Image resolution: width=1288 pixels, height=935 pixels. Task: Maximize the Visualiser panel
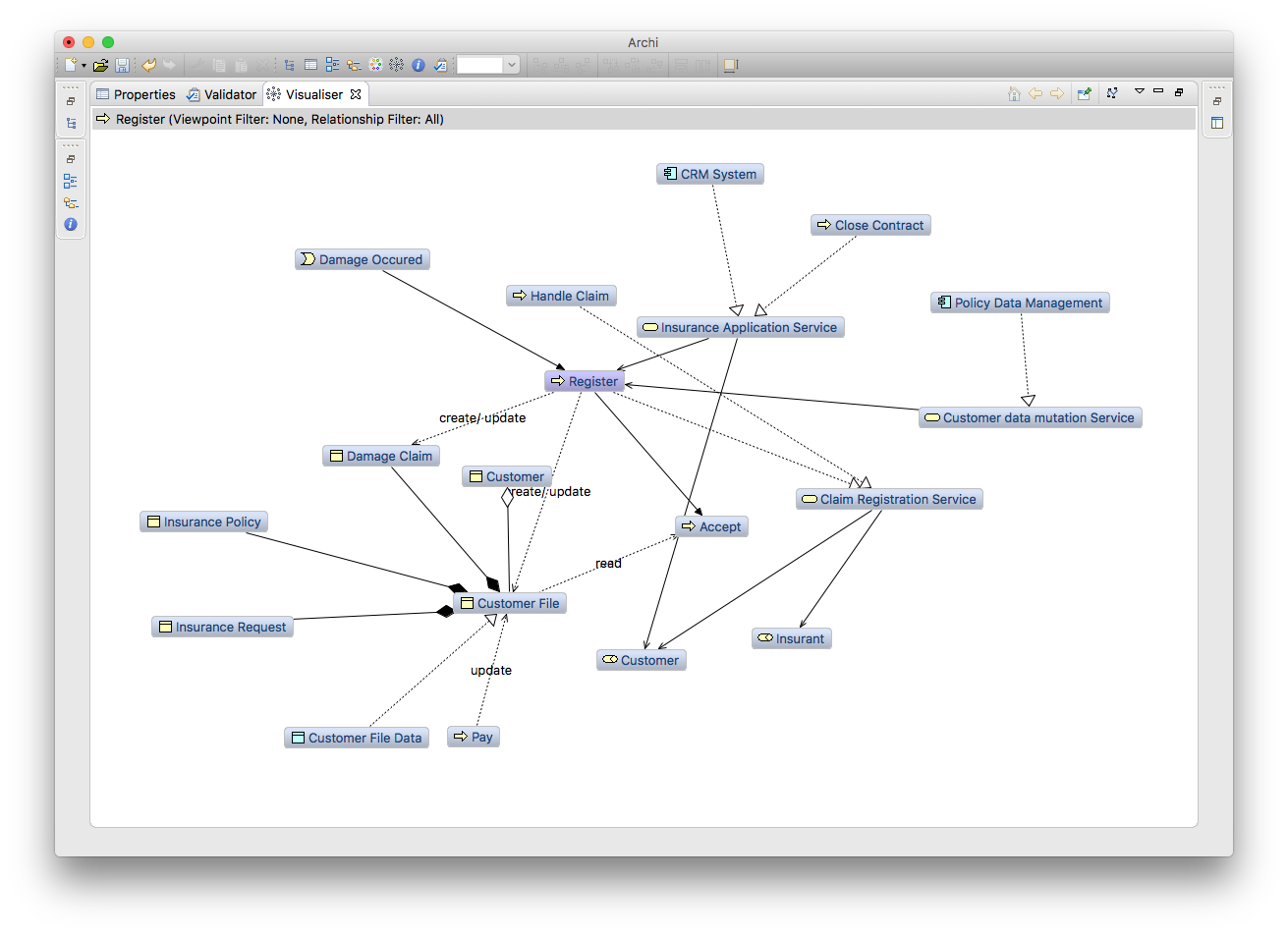(x=1179, y=92)
